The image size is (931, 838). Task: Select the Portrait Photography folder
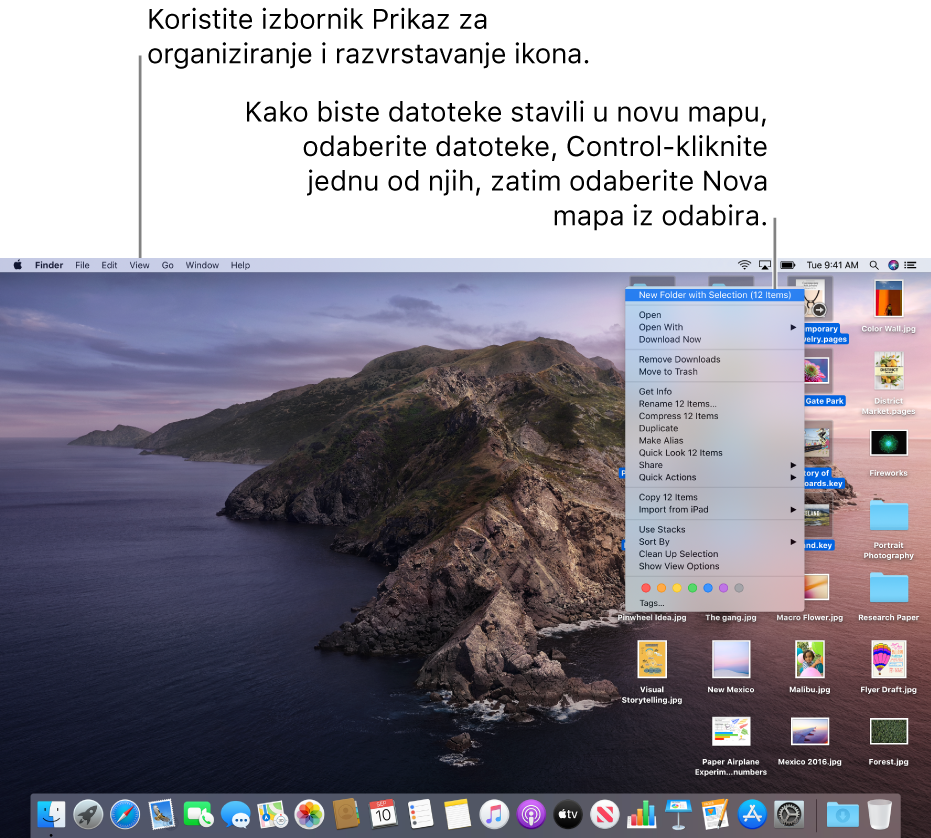point(888,529)
